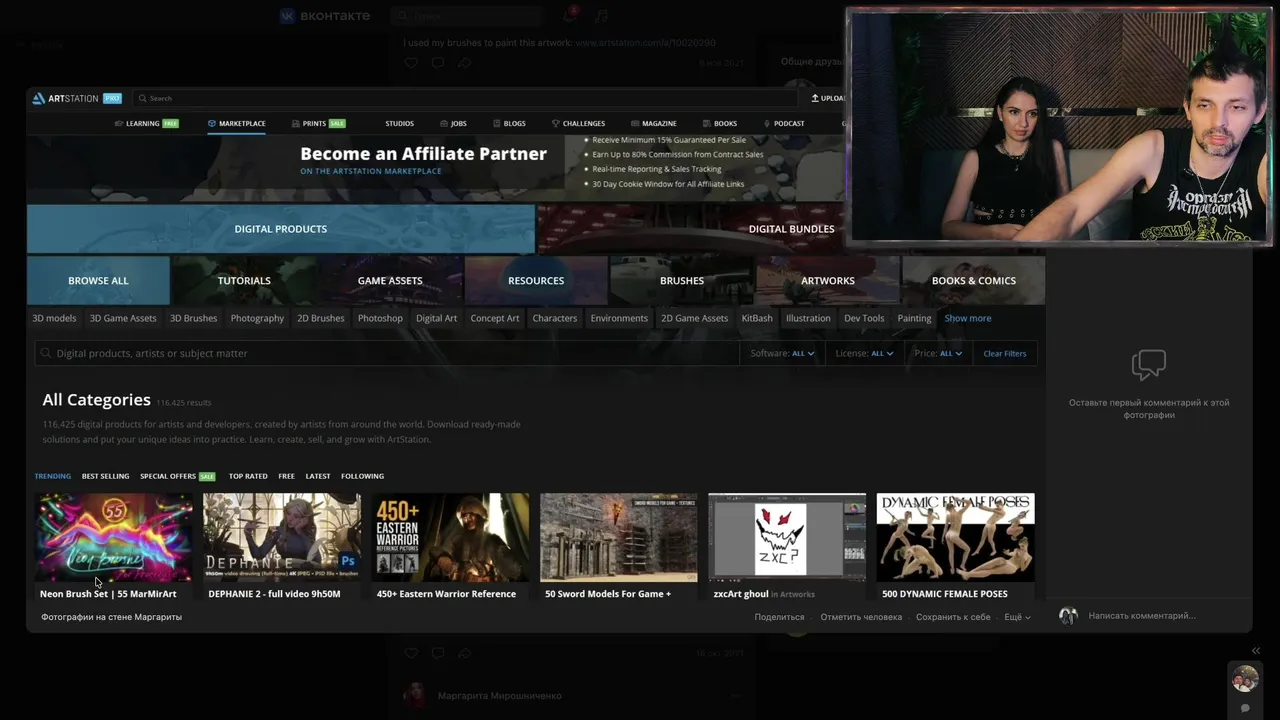Click the search icon in product search bar

coord(45,353)
